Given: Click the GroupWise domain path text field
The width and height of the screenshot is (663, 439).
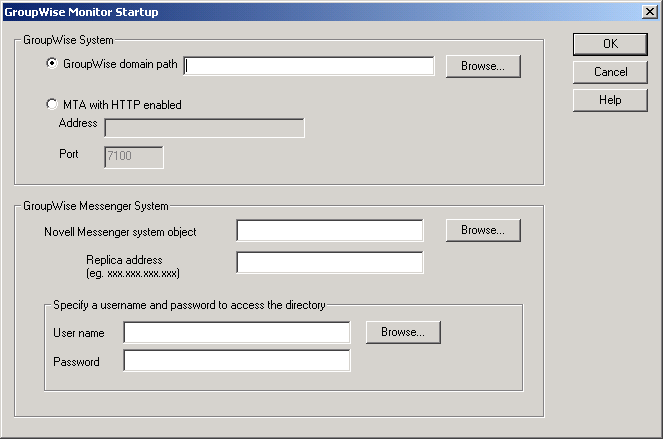Looking at the screenshot, I should (309, 66).
